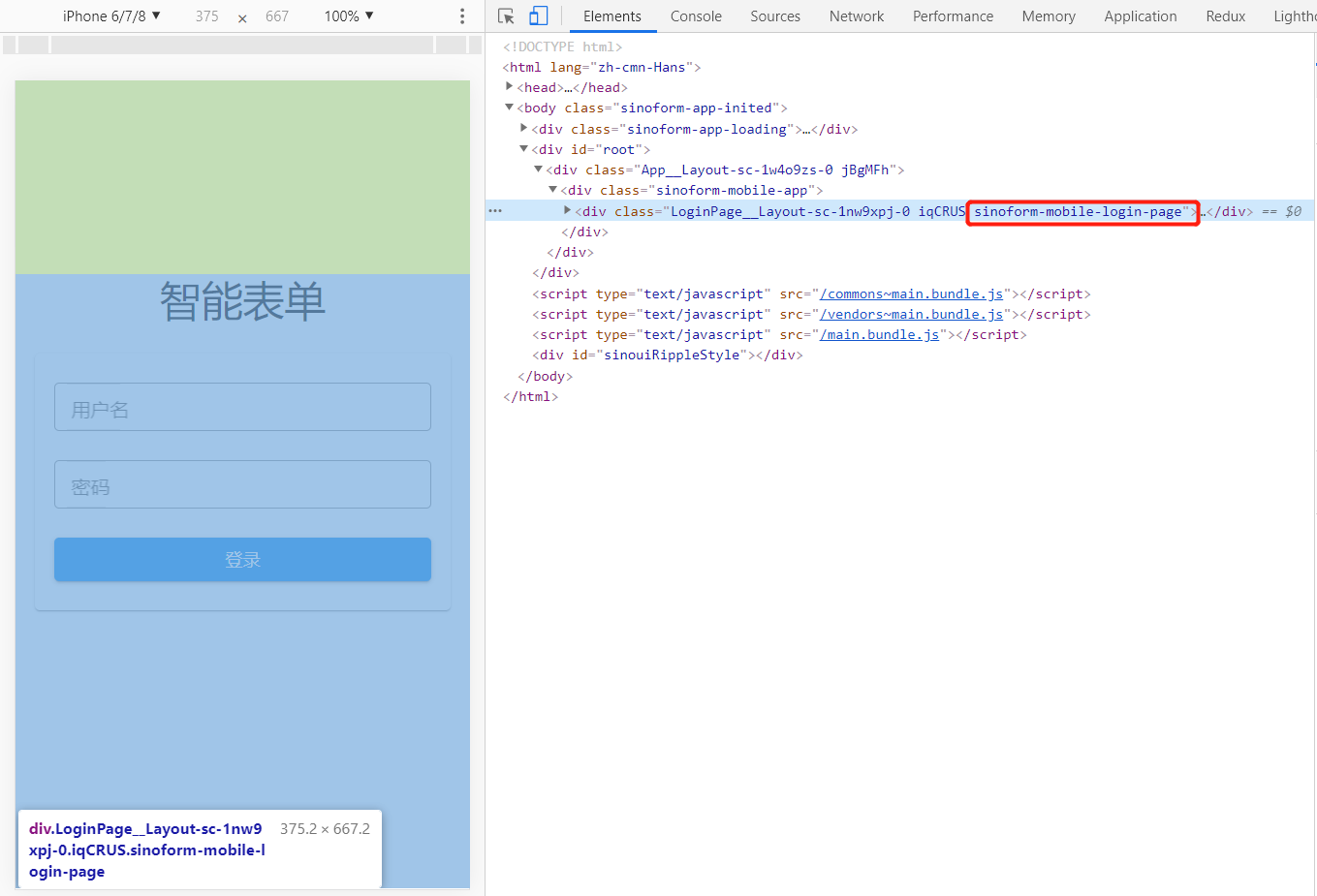Click the closing body tag line
Screen dimensions: 1317x896
coord(545,376)
